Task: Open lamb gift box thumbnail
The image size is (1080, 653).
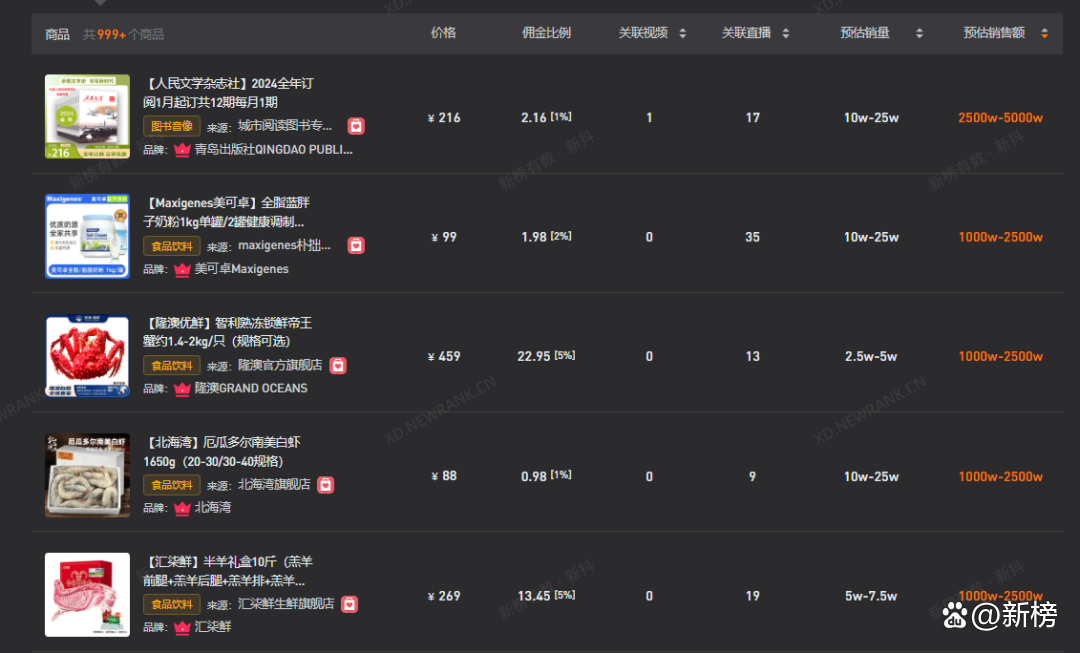Action: tap(87, 594)
